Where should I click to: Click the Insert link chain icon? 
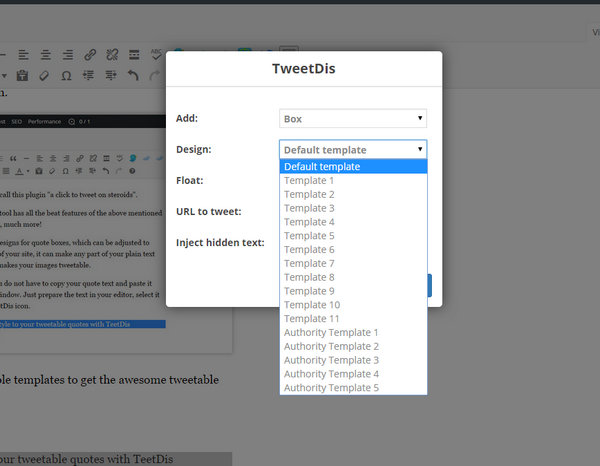[x=90, y=55]
